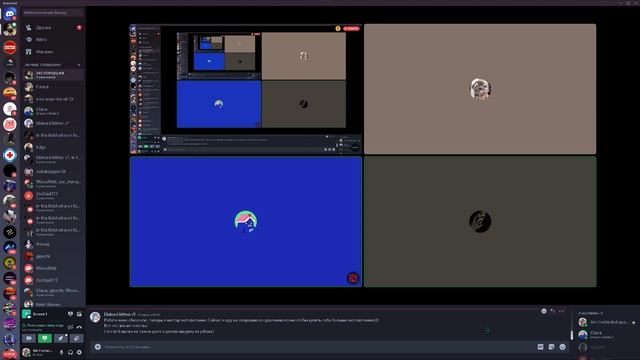Open more options dots on message
This screenshot has height=360, width=640.
pyautogui.click(x=562, y=311)
